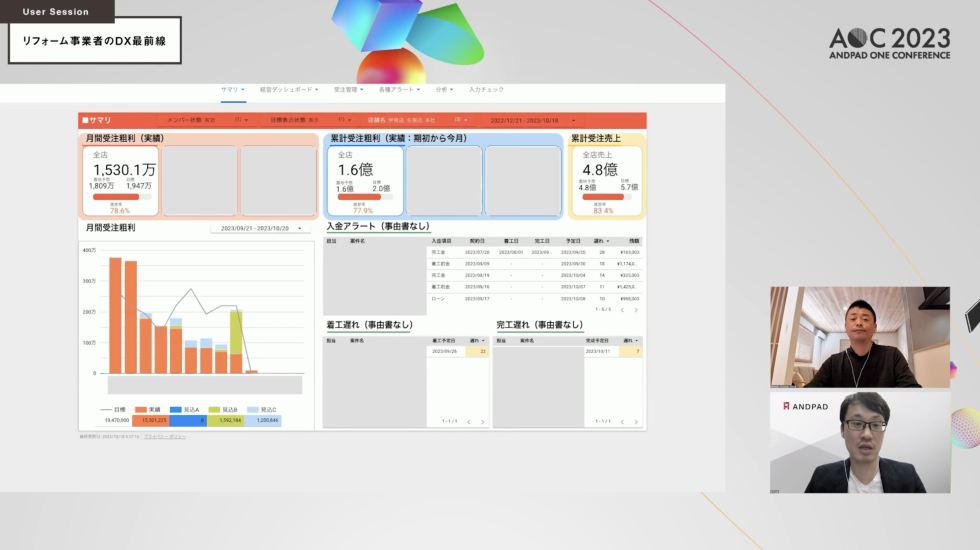Open the 受注管理 tab menu
980x550 pixels.
(x=348, y=90)
